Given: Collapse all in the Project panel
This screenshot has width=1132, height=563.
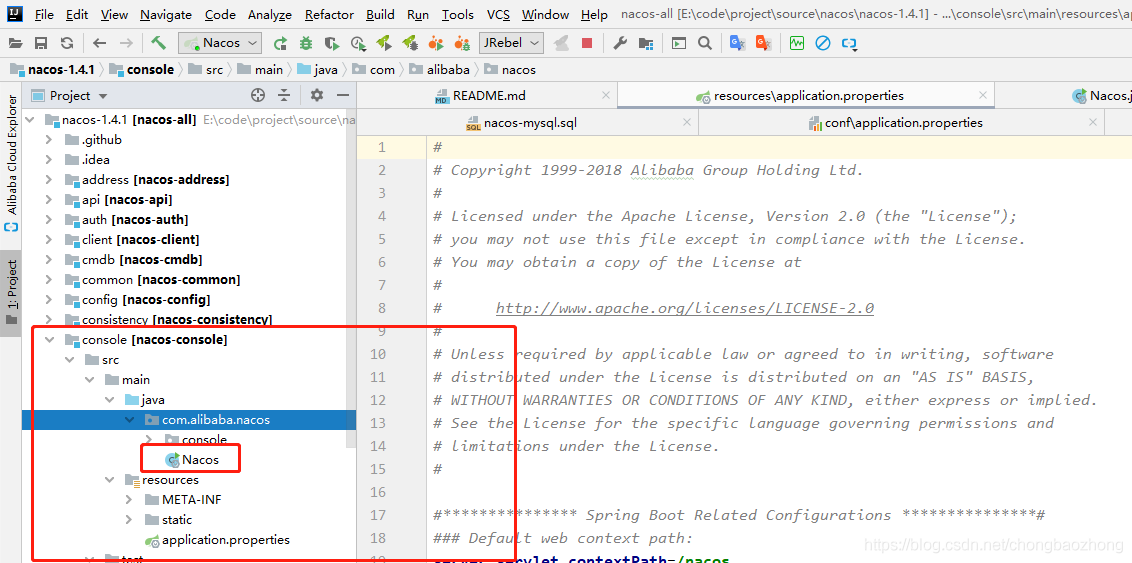Looking at the screenshot, I should tap(284, 95).
